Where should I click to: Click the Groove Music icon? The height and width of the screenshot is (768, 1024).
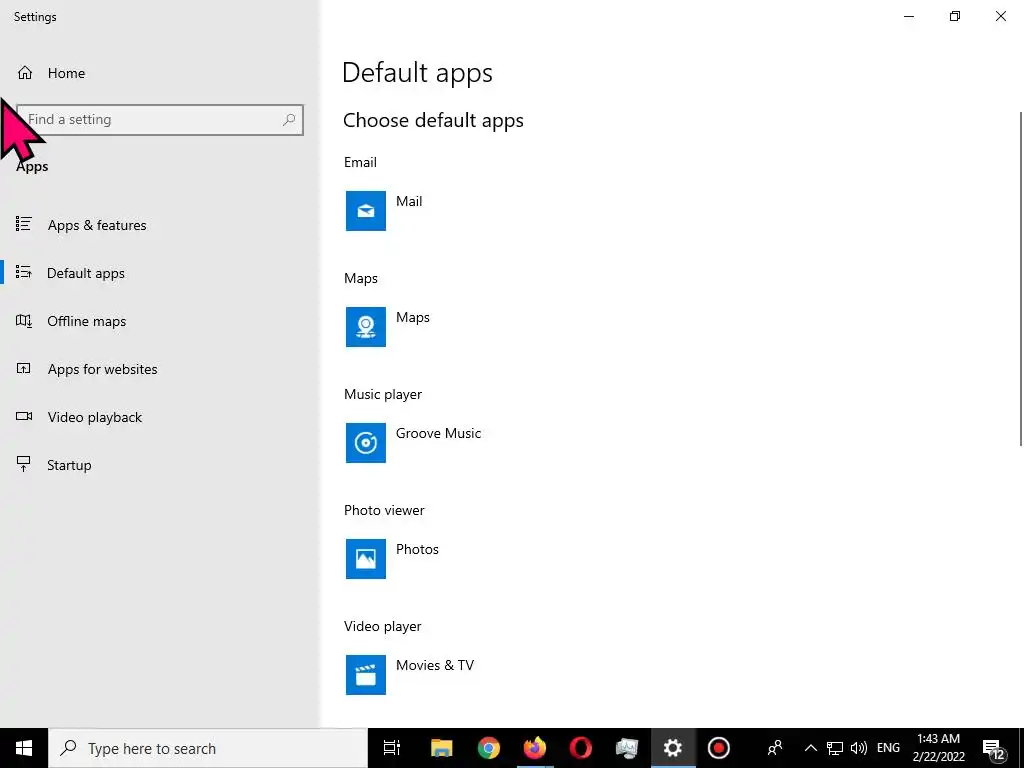[366, 443]
